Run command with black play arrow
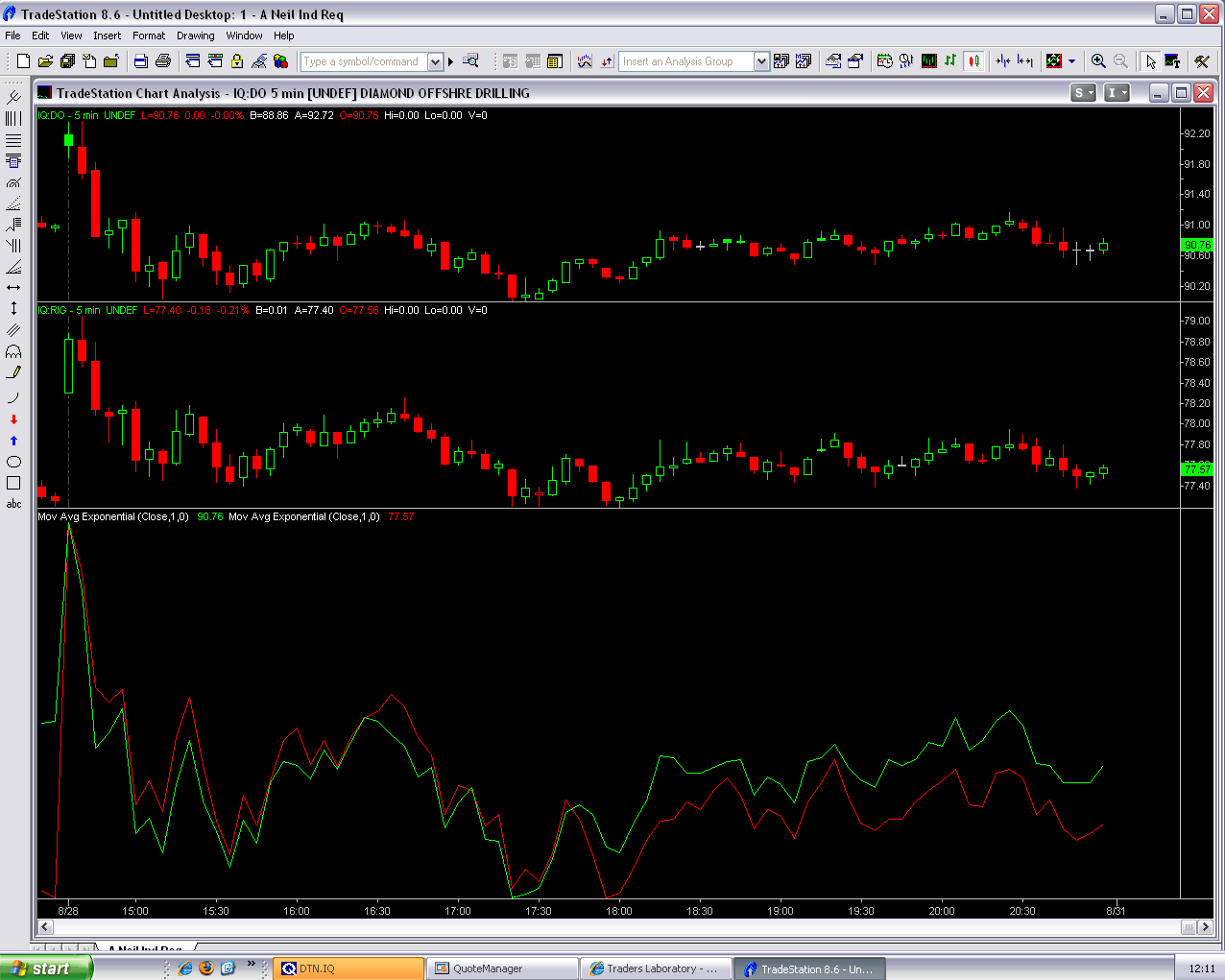This screenshot has height=980, width=1225. (x=450, y=61)
